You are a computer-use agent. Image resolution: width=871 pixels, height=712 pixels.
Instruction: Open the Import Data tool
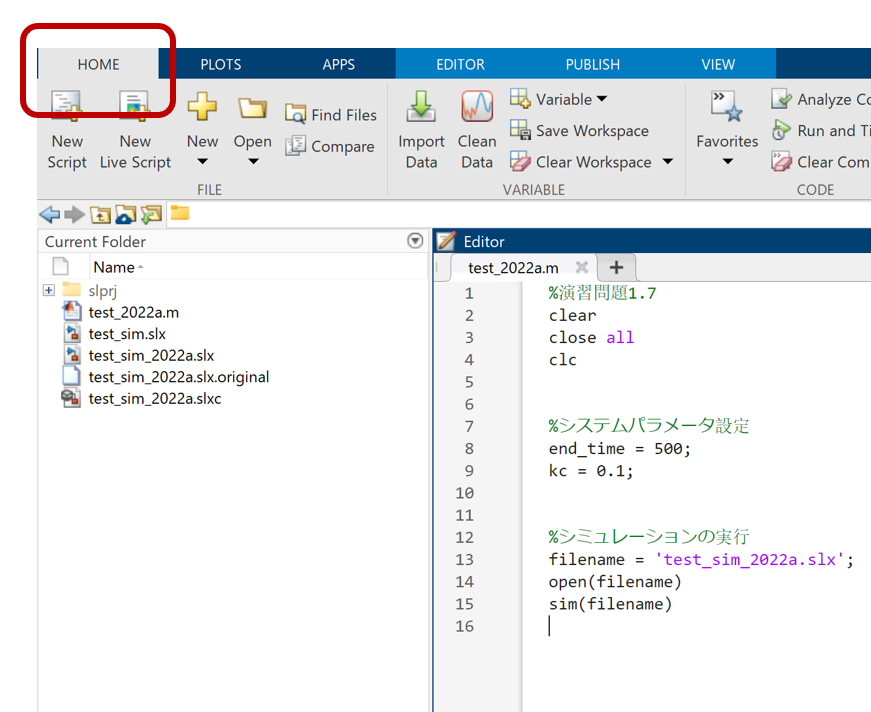click(421, 125)
